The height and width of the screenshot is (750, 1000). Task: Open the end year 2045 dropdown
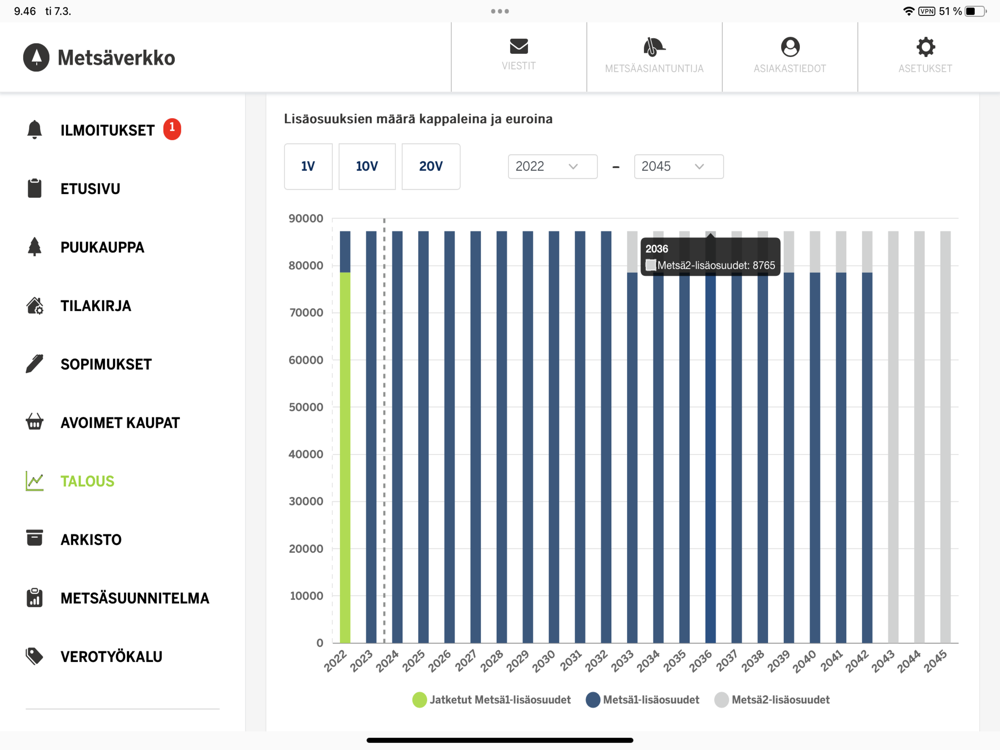point(679,166)
